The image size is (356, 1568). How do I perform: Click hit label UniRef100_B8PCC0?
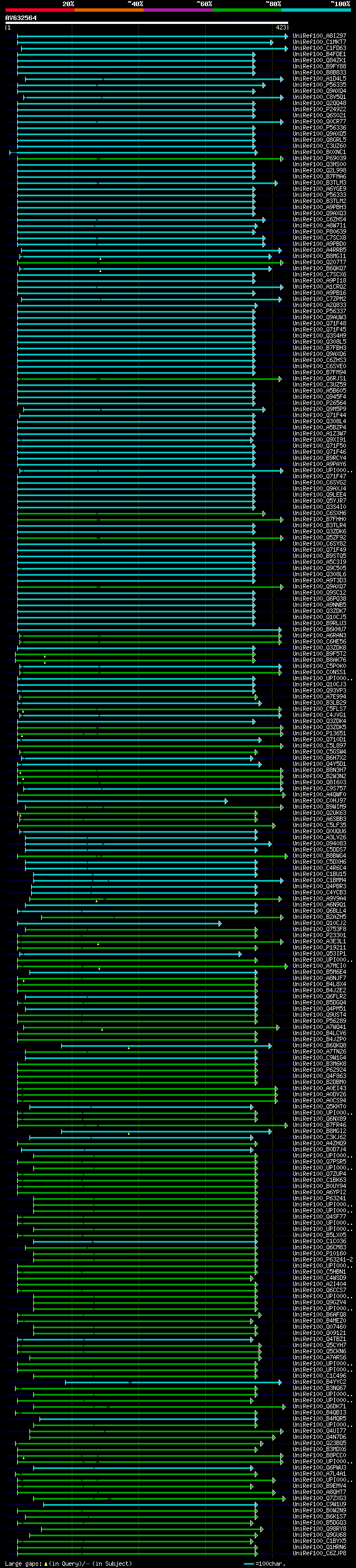(x=319, y=1456)
